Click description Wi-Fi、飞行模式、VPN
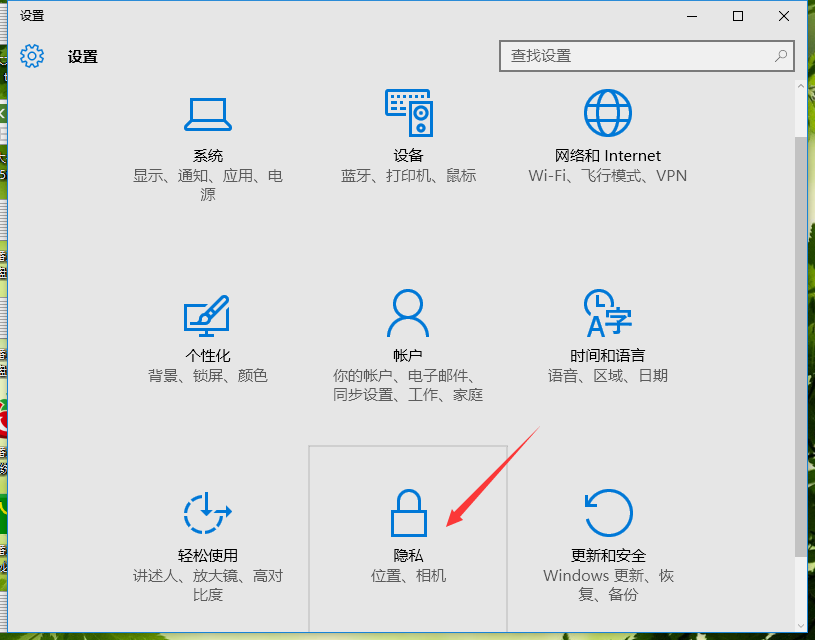 608,176
